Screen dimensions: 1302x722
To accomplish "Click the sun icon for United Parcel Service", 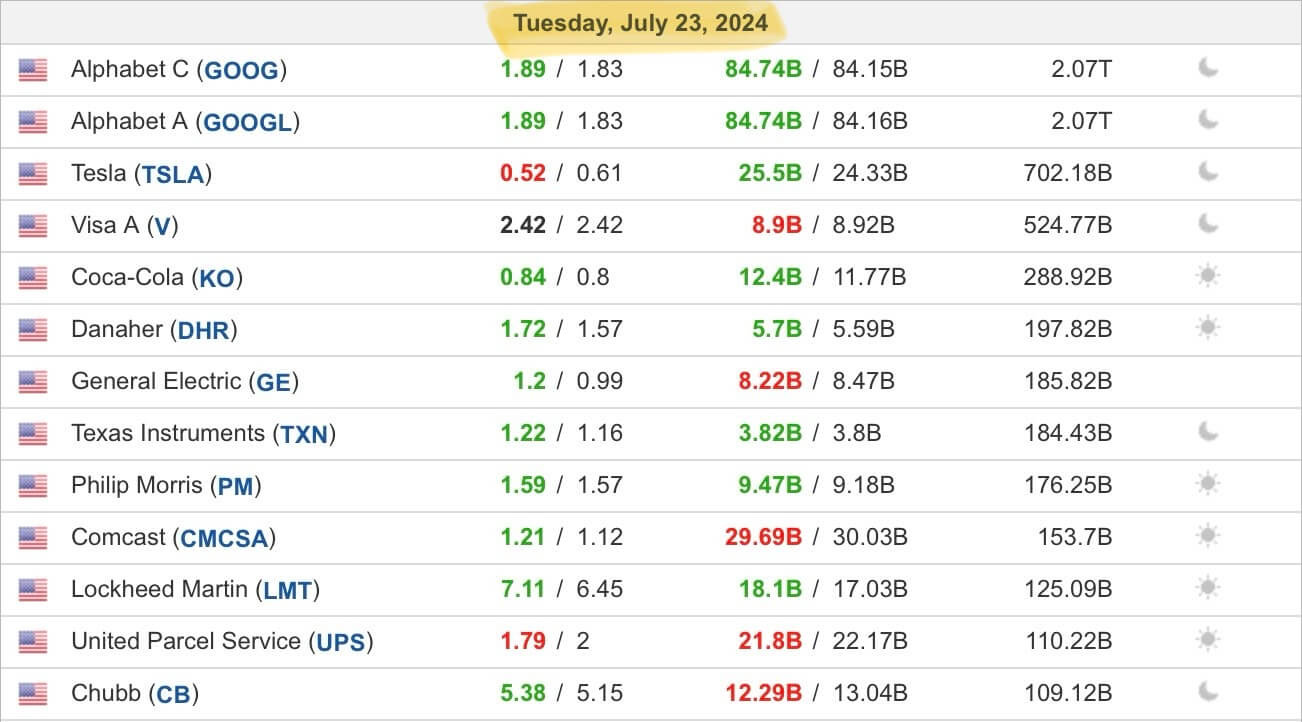I will (x=1208, y=640).
